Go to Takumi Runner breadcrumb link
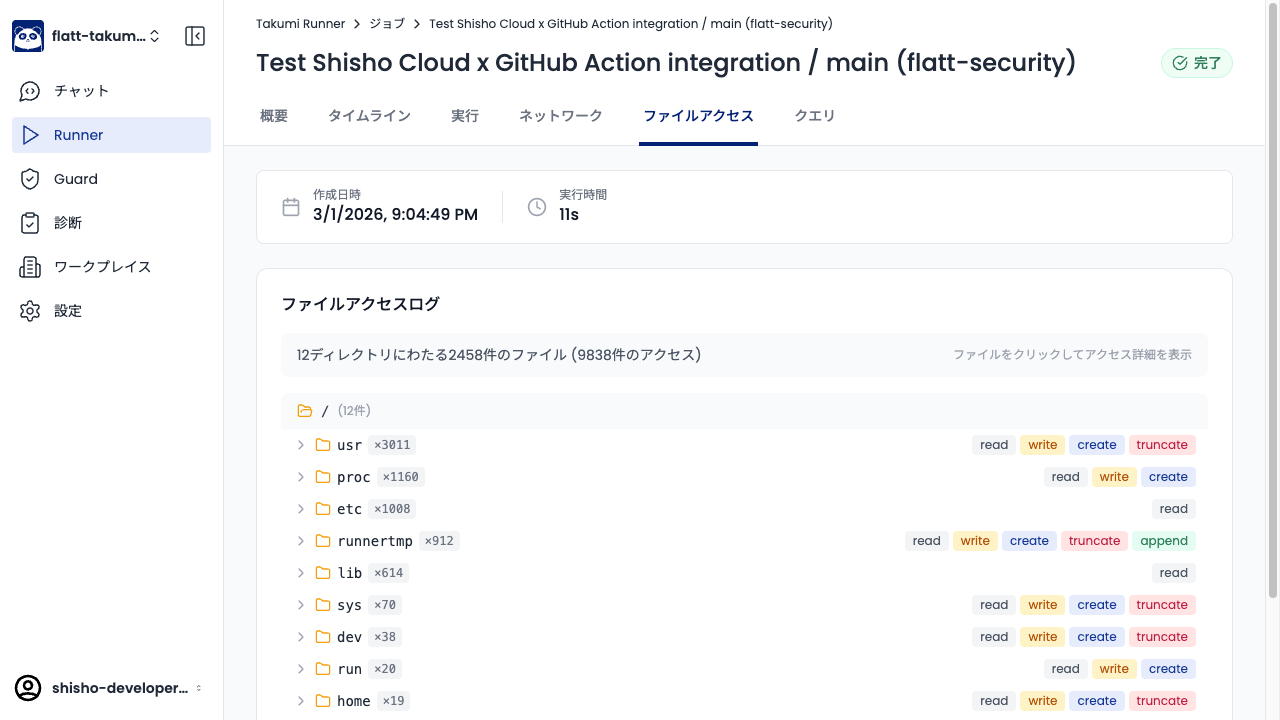The height and width of the screenshot is (720, 1280). click(300, 23)
